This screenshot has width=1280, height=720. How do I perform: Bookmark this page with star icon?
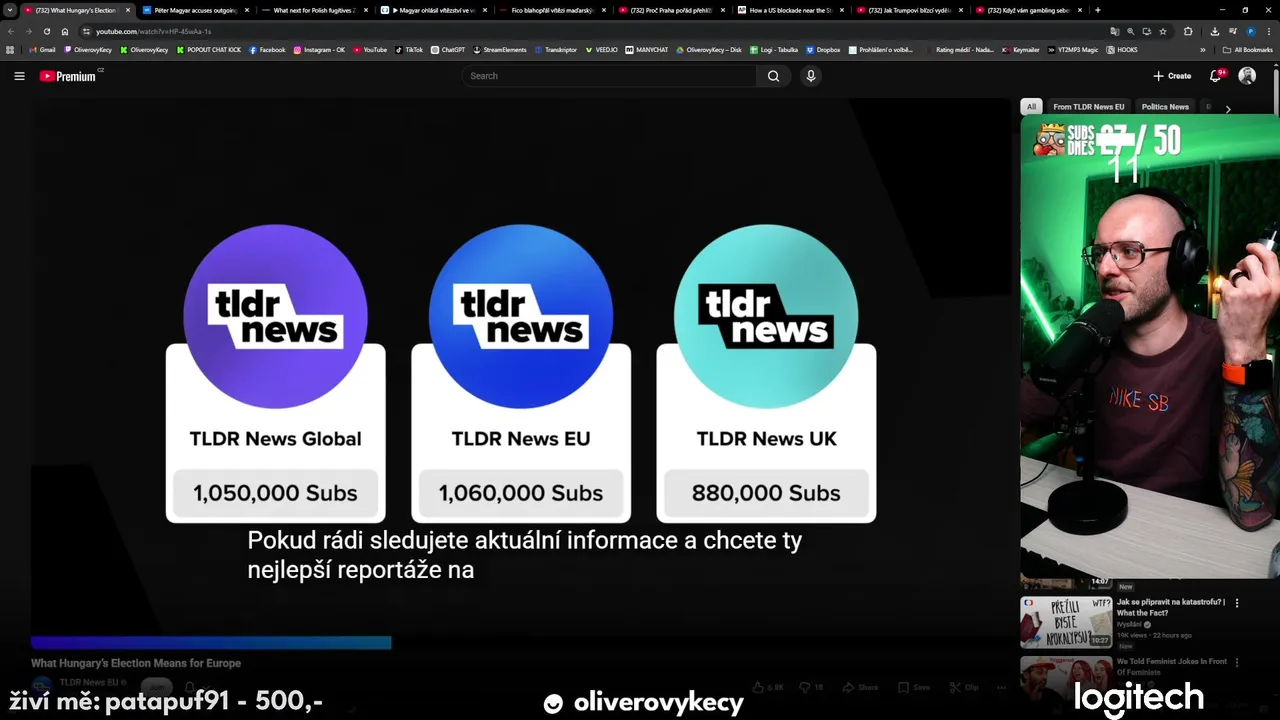click(1163, 31)
